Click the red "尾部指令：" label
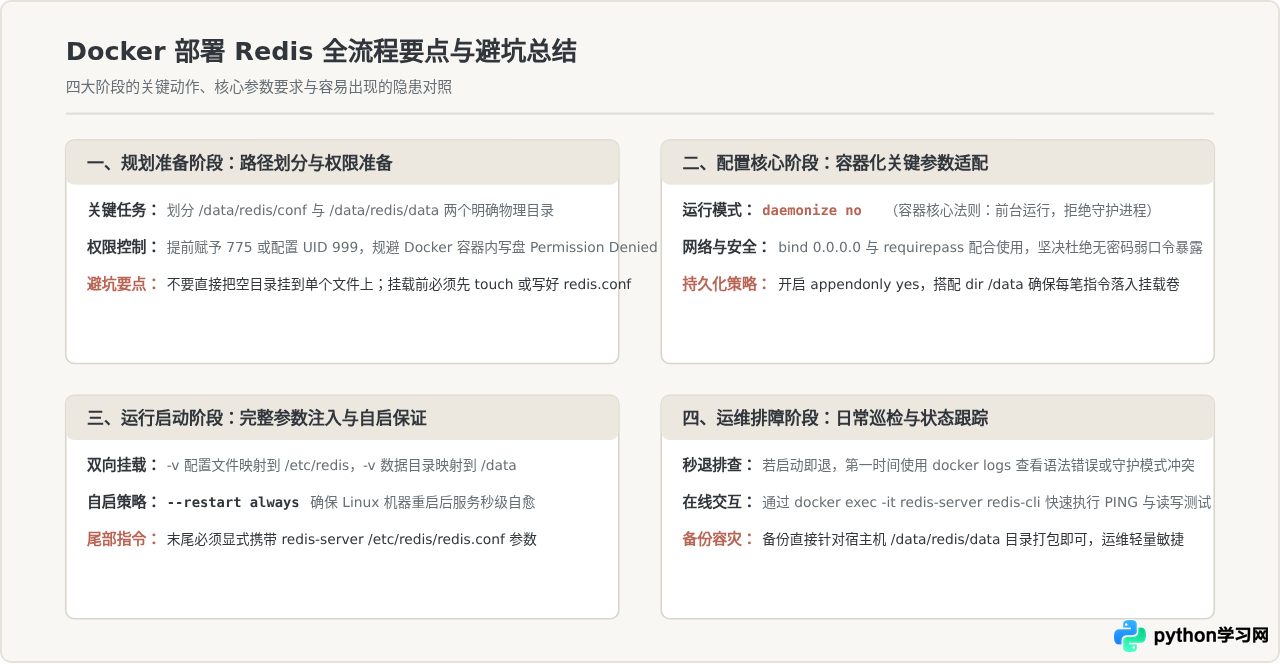 pyautogui.click(x=123, y=539)
